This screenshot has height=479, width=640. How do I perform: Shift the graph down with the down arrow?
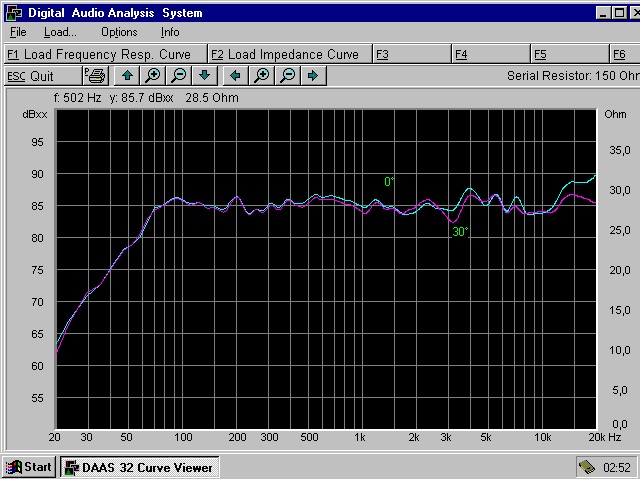coord(204,76)
